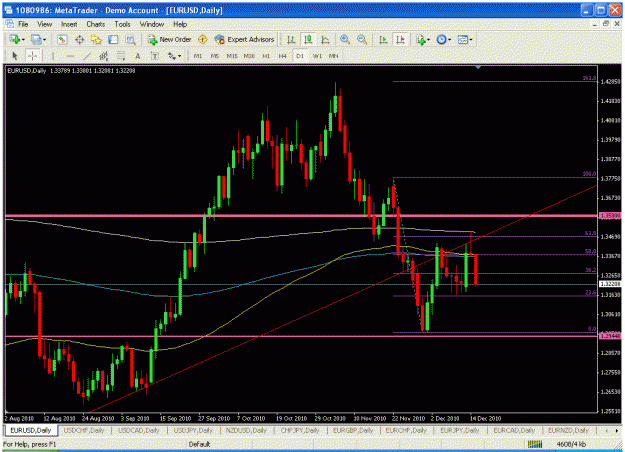Click the 1.35900 pink price level label
This screenshot has width=625, height=452.
point(610,216)
